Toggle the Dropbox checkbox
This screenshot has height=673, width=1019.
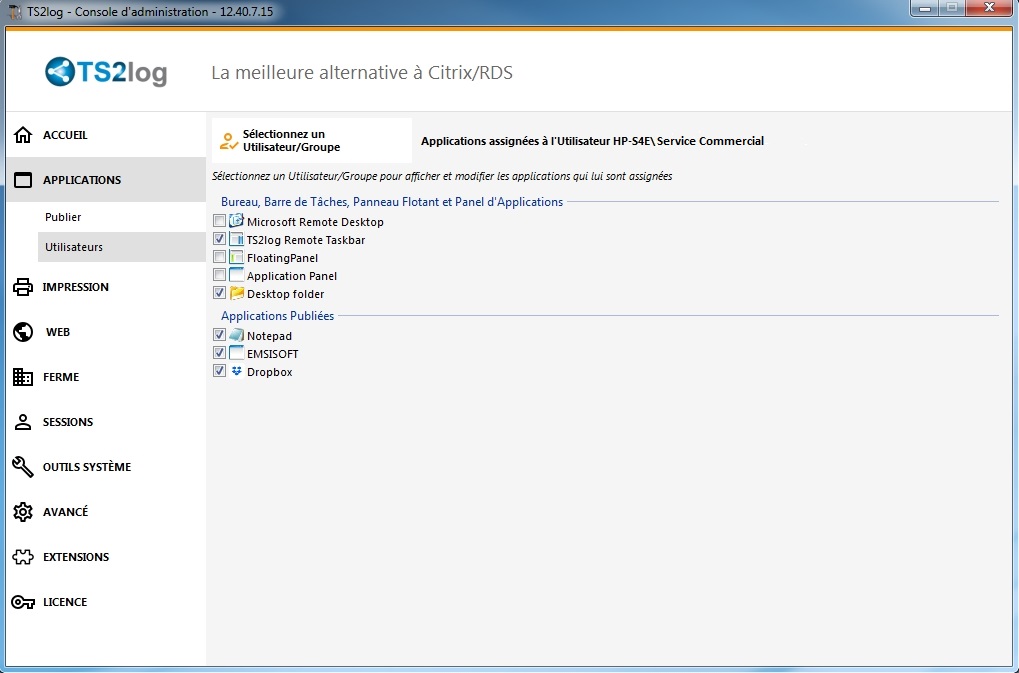pos(220,371)
